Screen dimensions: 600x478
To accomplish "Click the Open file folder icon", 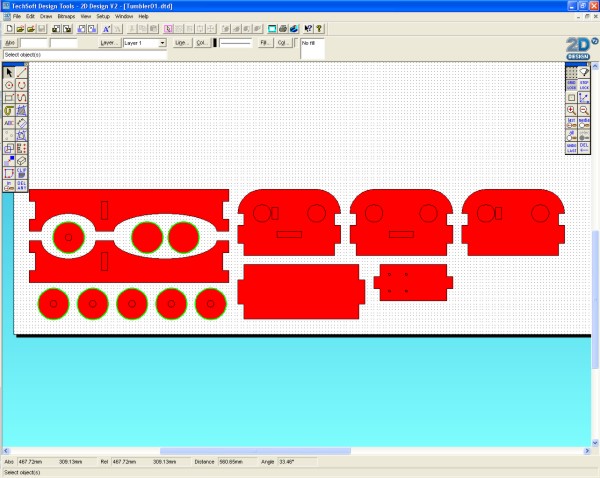I will click(x=20, y=29).
